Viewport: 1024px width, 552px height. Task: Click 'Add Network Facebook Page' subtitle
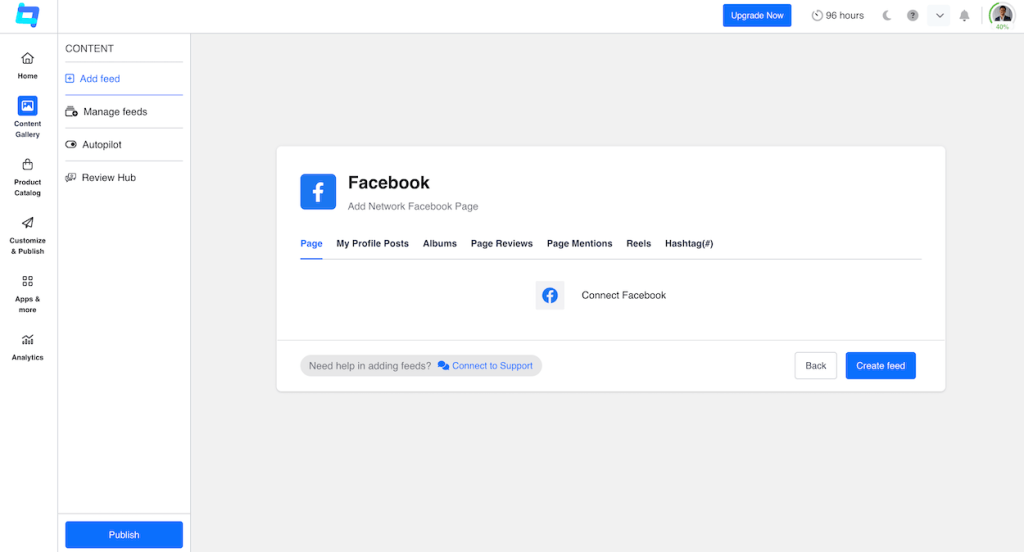413,206
